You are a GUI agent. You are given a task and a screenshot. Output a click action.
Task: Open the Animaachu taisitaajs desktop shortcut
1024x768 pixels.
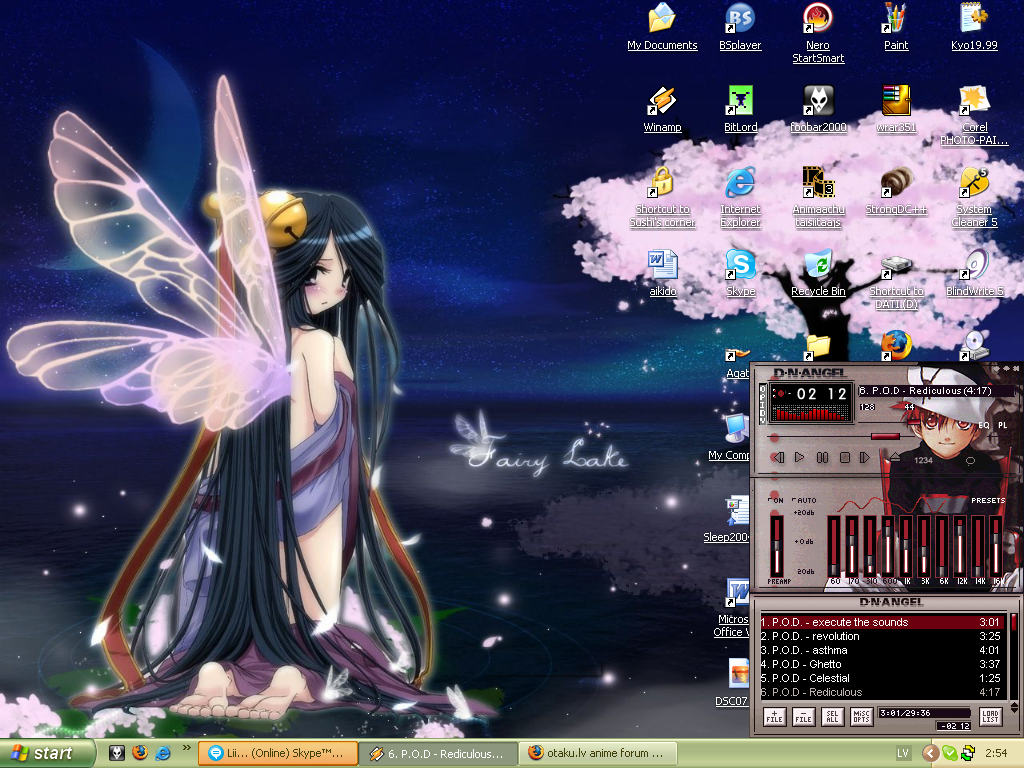[818, 197]
